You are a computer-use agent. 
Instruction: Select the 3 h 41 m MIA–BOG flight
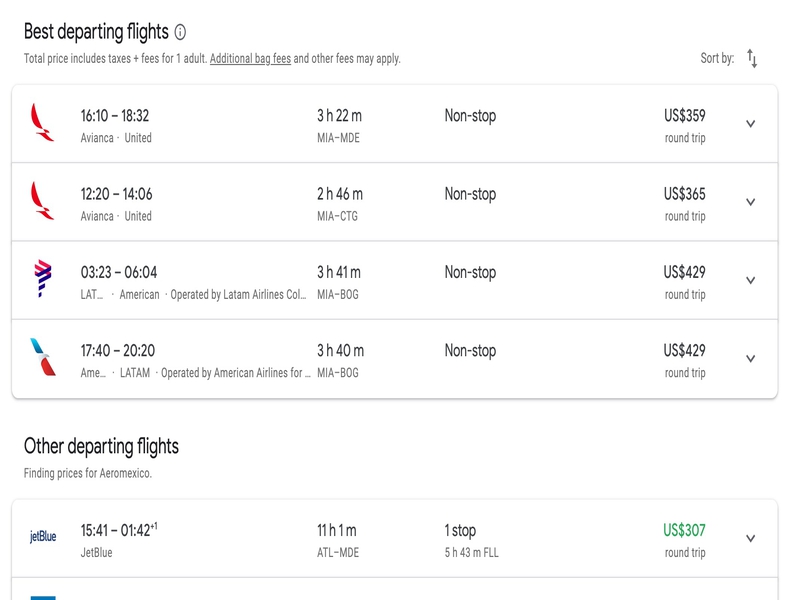click(395, 280)
